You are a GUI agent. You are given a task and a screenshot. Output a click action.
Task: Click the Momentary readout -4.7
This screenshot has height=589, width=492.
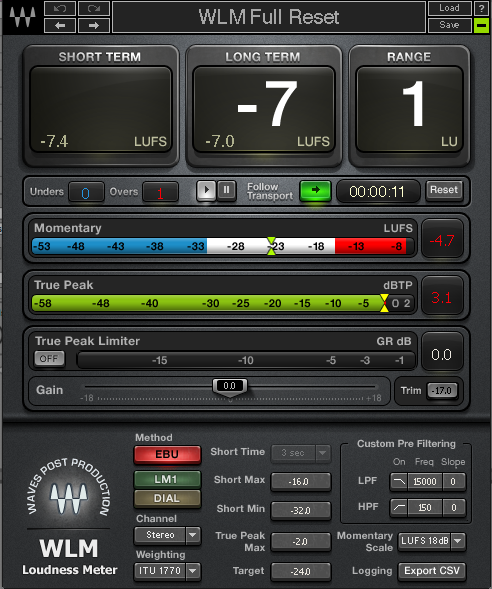[442, 240]
